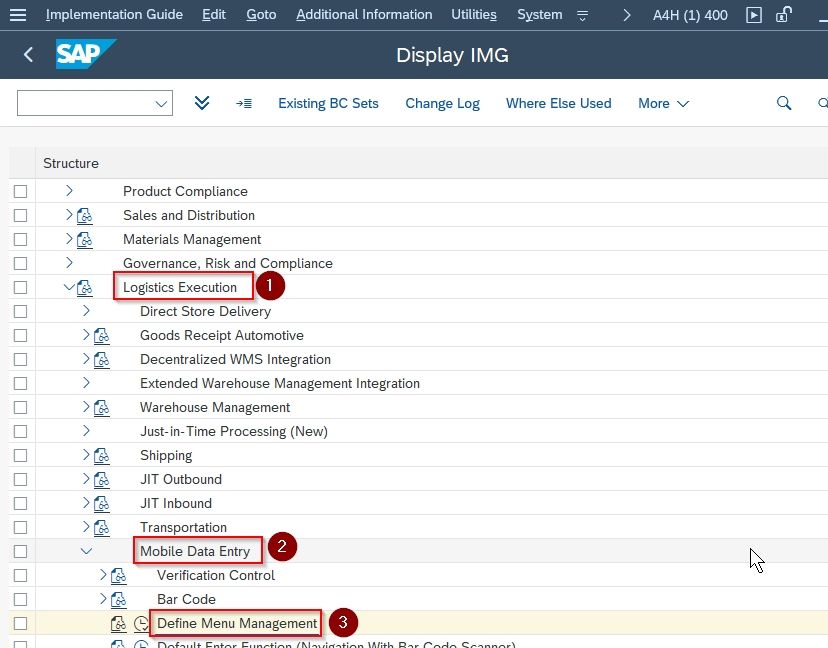
Task: Open the Edit menu
Action: click(214, 15)
